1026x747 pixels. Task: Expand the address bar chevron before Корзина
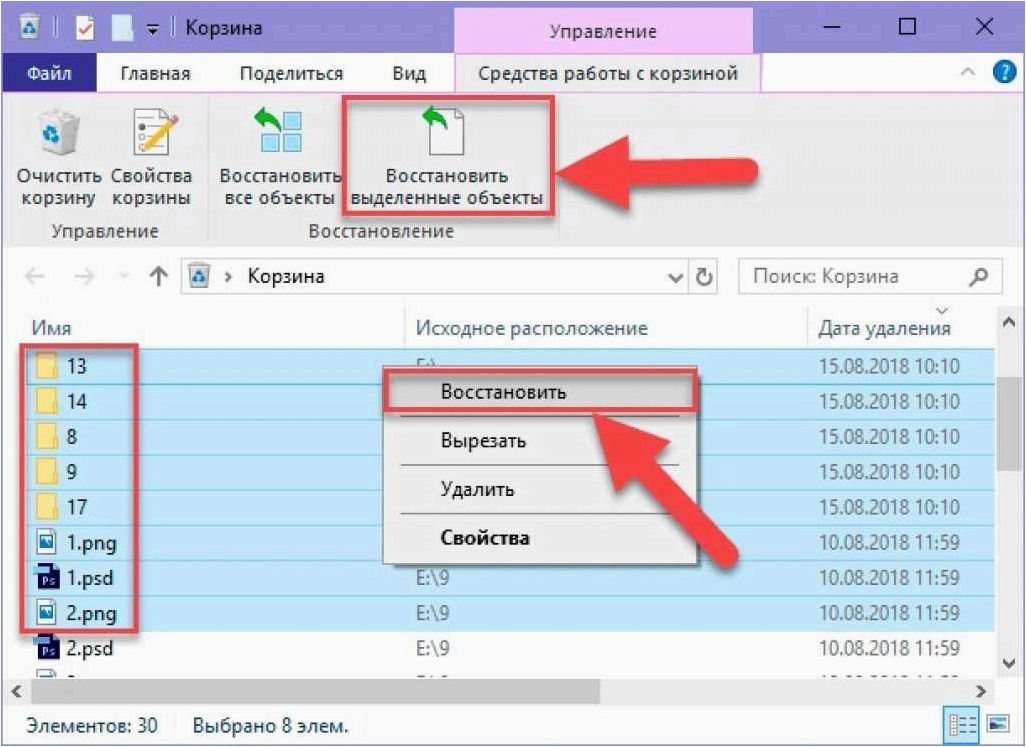pyautogui.click(x=228, y=277)
